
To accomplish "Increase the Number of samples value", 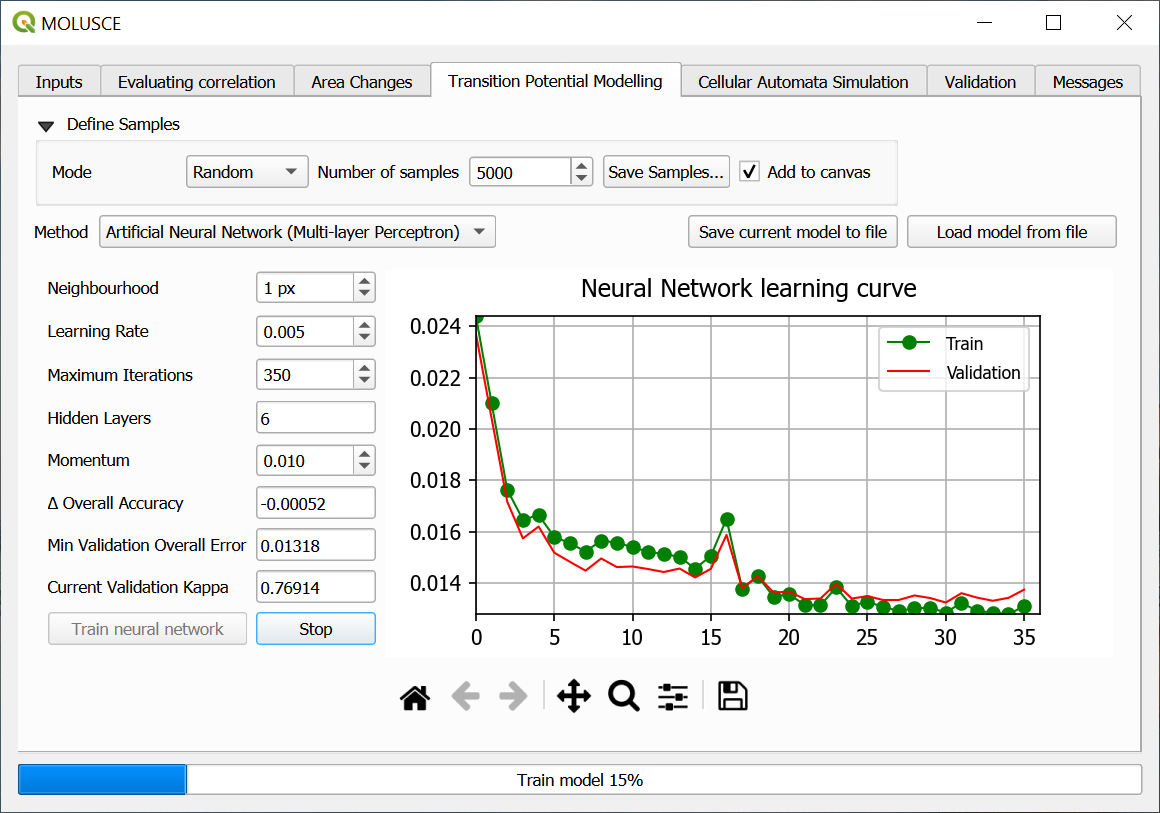I will tap(581, 166).
